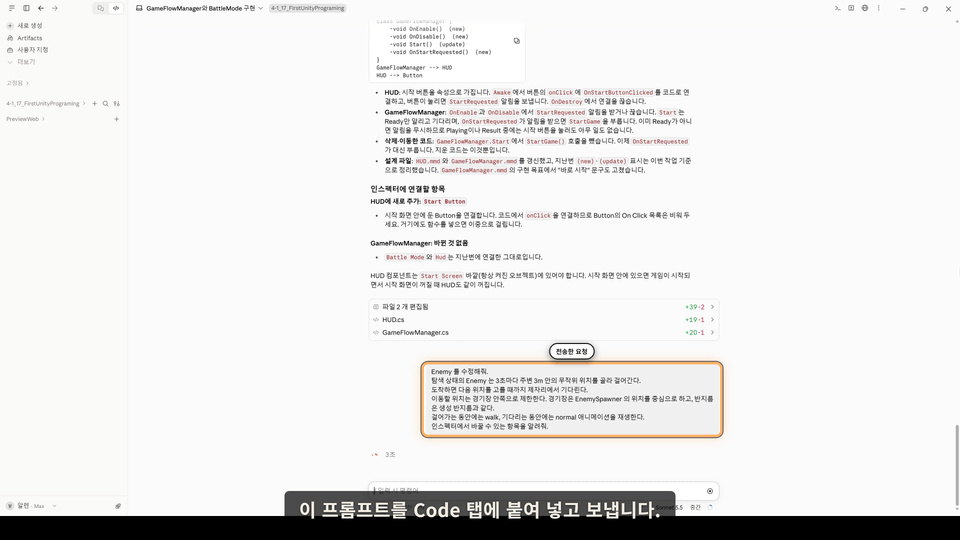Viewport: 960px width, 540px height.
Task: Click the 3초 thinking timer status
Action: tap(390, 455)
